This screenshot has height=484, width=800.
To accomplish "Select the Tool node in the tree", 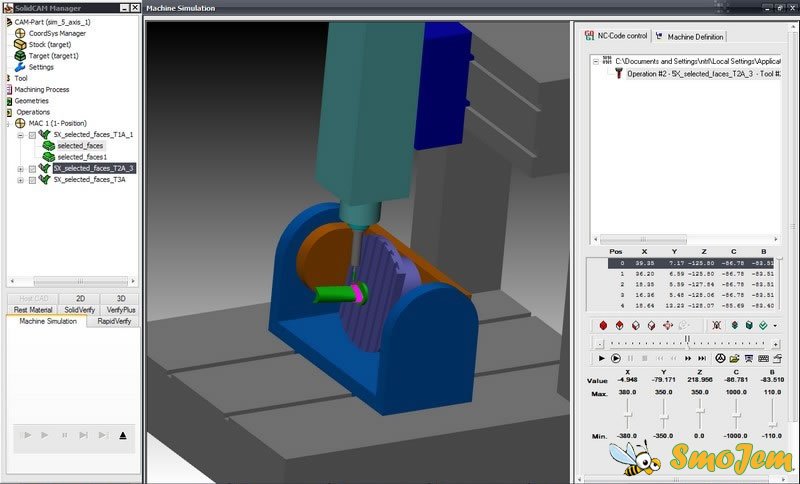I will point(21,78).
